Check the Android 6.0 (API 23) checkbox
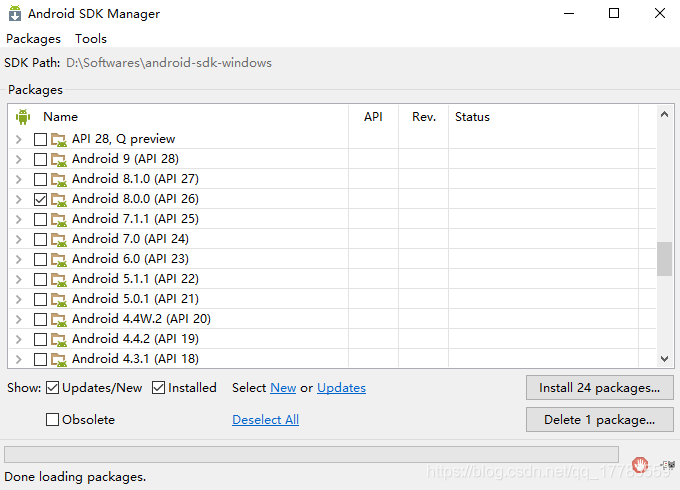This screenshot has width=680, height=490. (40, 259)
